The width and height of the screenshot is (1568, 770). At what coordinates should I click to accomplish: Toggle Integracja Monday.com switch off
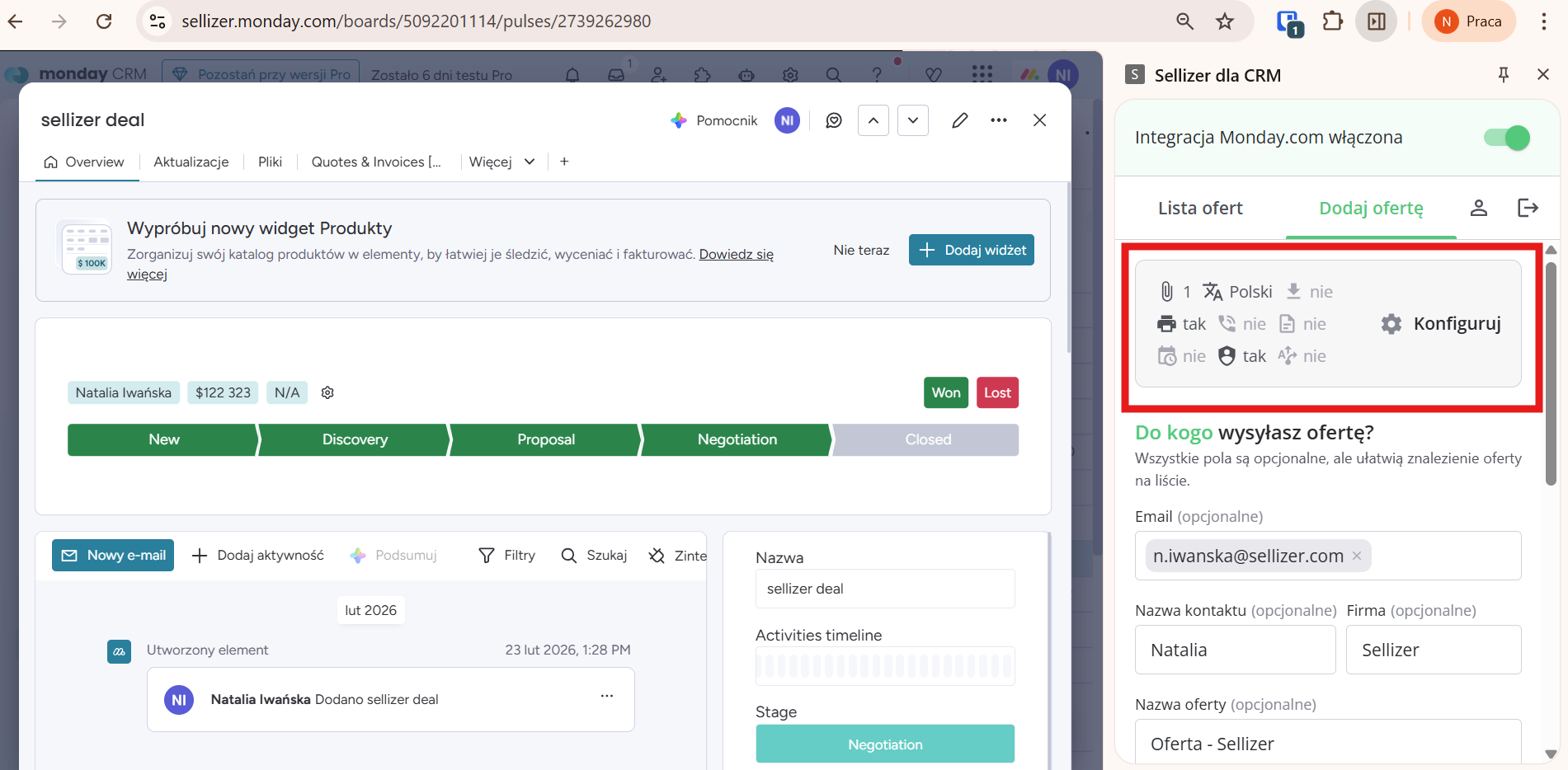point(1506,138)
